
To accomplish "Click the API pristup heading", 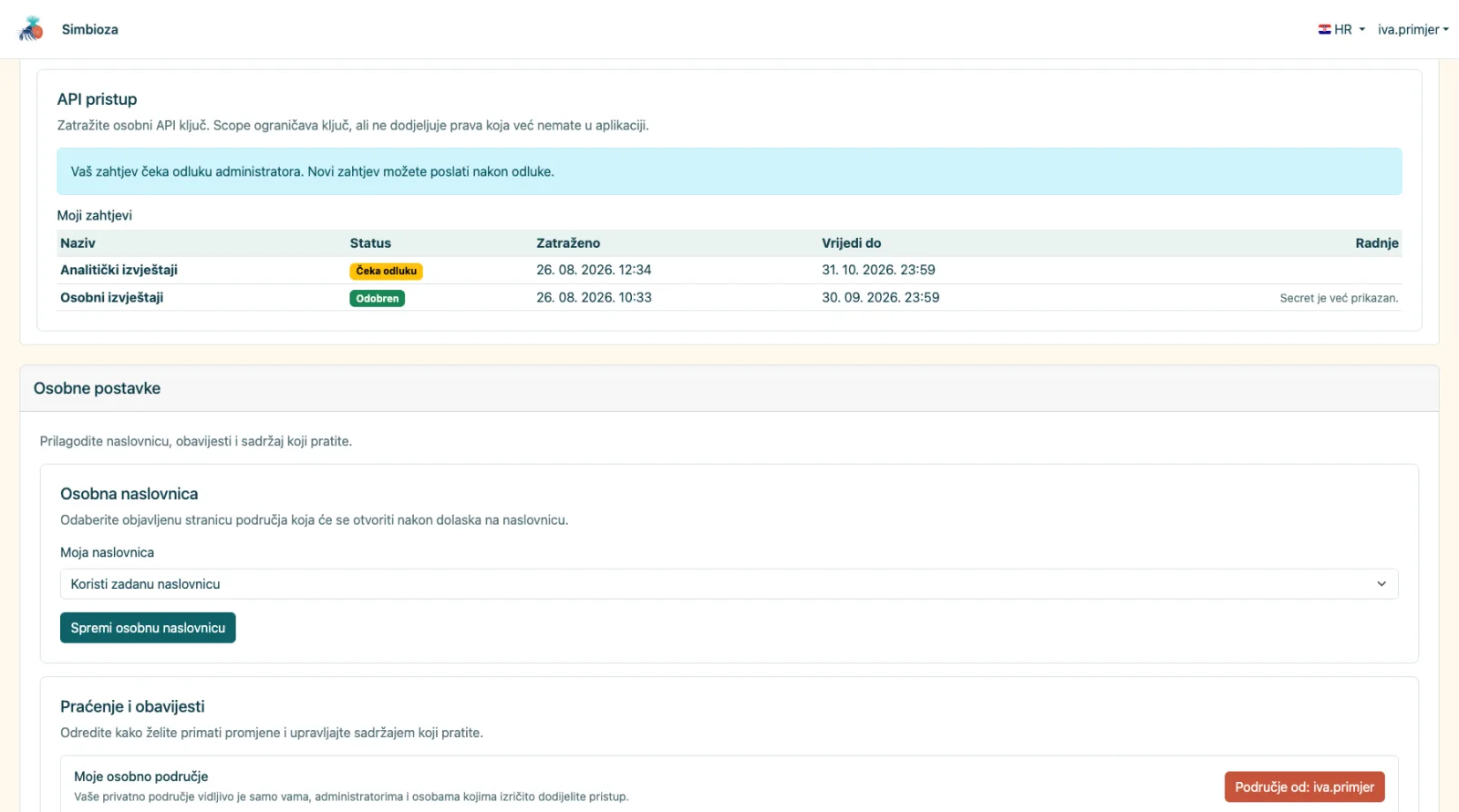I will pyautogui.click(x=97, y=99).
